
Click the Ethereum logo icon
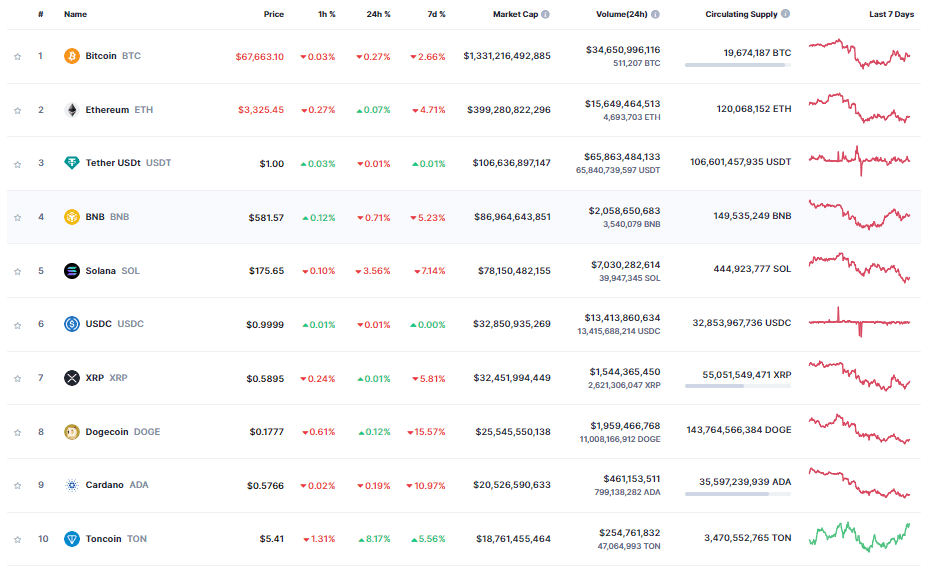(x=72, y=110)
